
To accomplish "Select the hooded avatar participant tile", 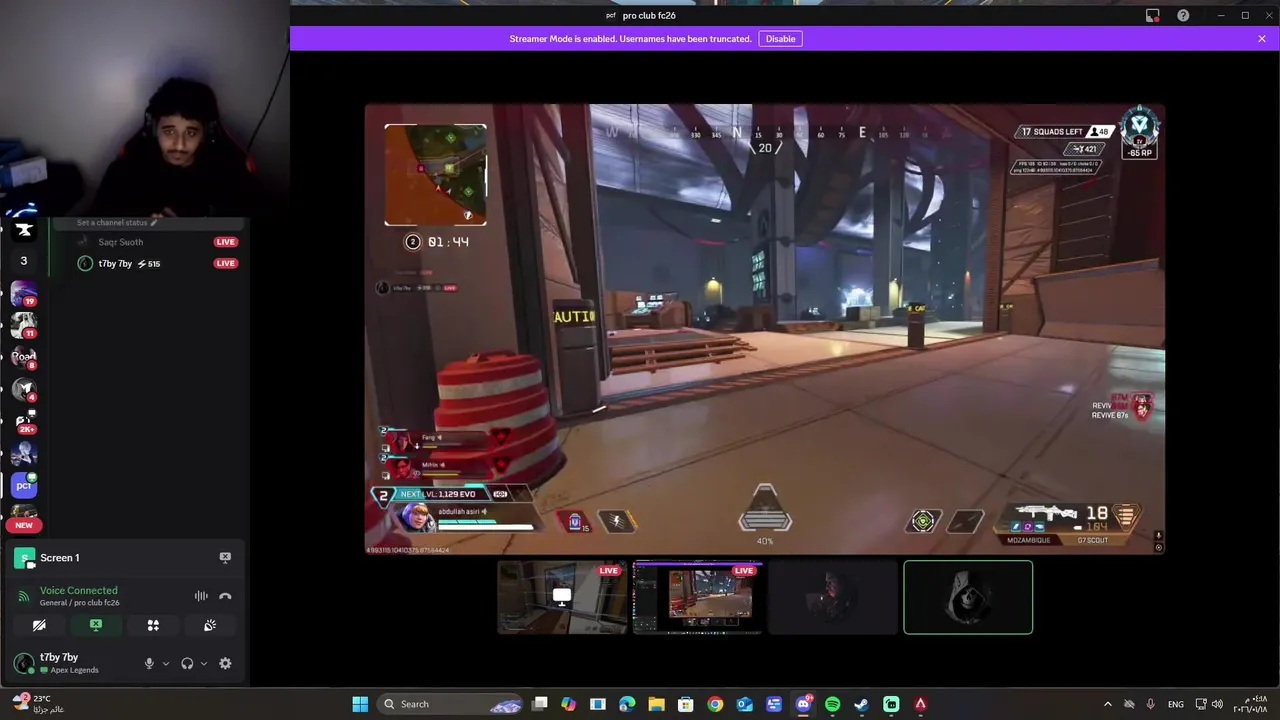I will click(x=968, y=598).
